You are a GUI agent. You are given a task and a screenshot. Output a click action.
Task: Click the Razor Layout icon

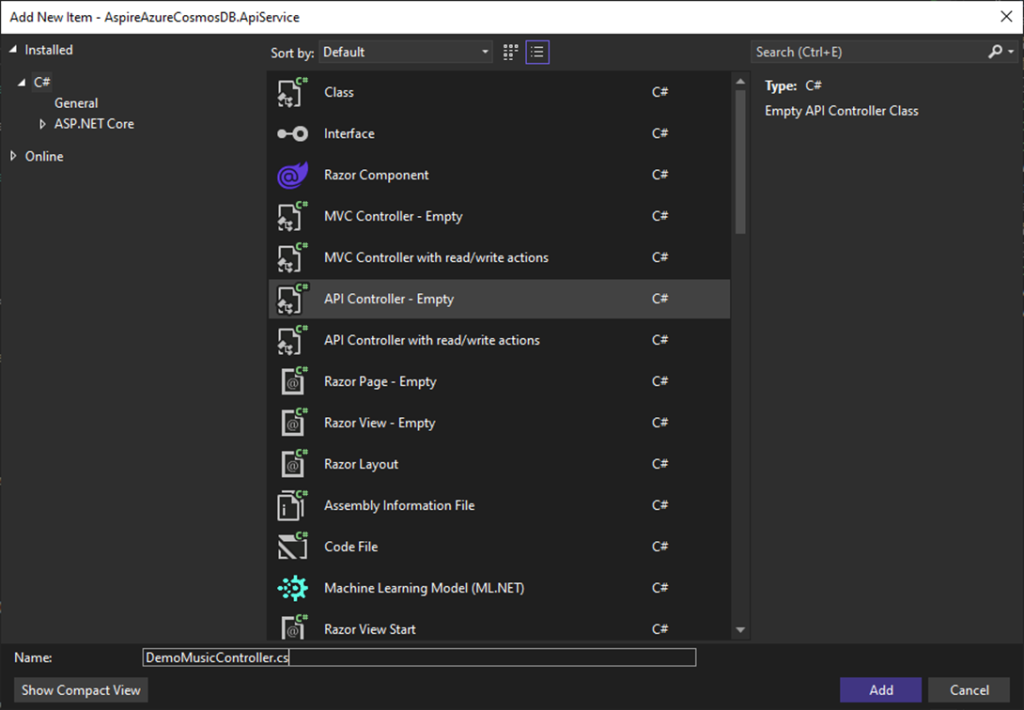tap(292, 464)
